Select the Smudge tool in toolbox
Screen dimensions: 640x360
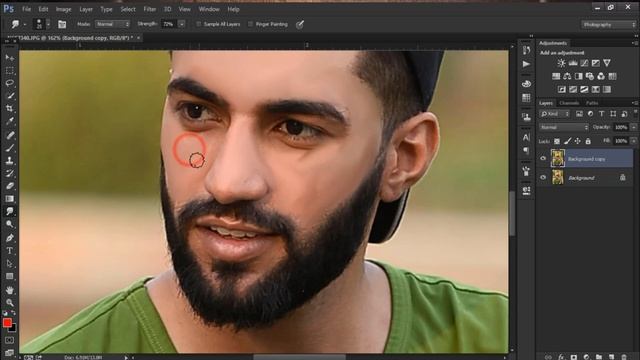[10, 211]
